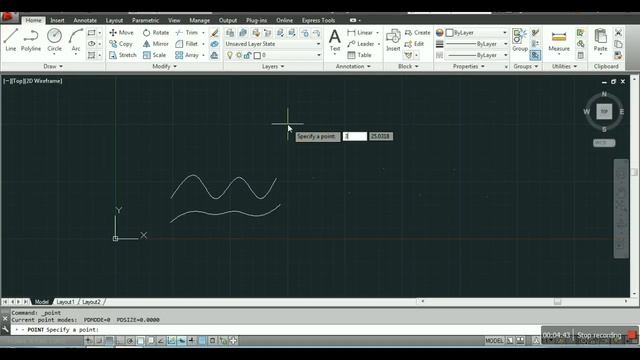Open the Parametric ribbon tab
640x360 pixels.
click(145, 20)
